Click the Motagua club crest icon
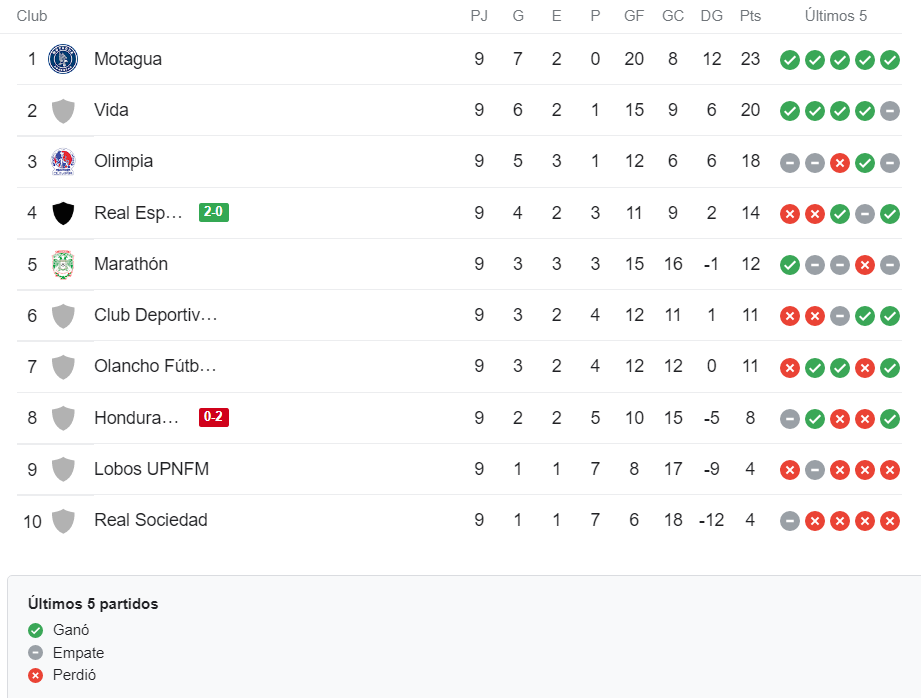 [63, 59]
